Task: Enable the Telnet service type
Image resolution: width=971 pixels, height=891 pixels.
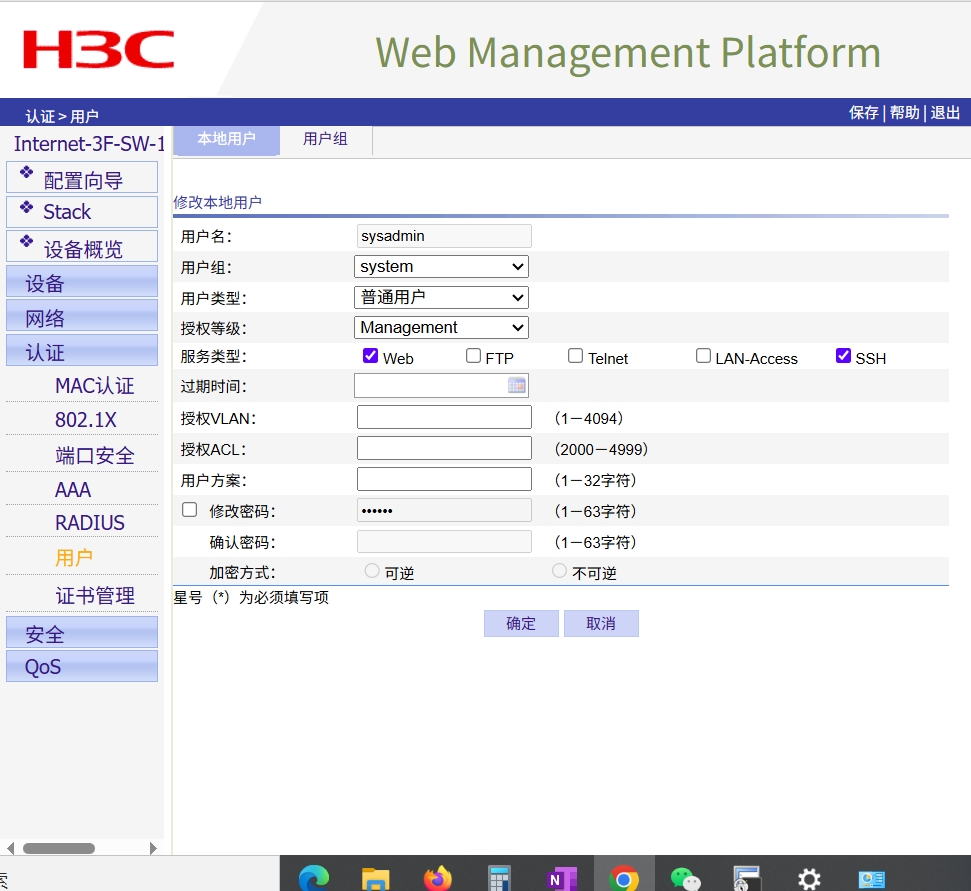Action: tap(575, 355)
